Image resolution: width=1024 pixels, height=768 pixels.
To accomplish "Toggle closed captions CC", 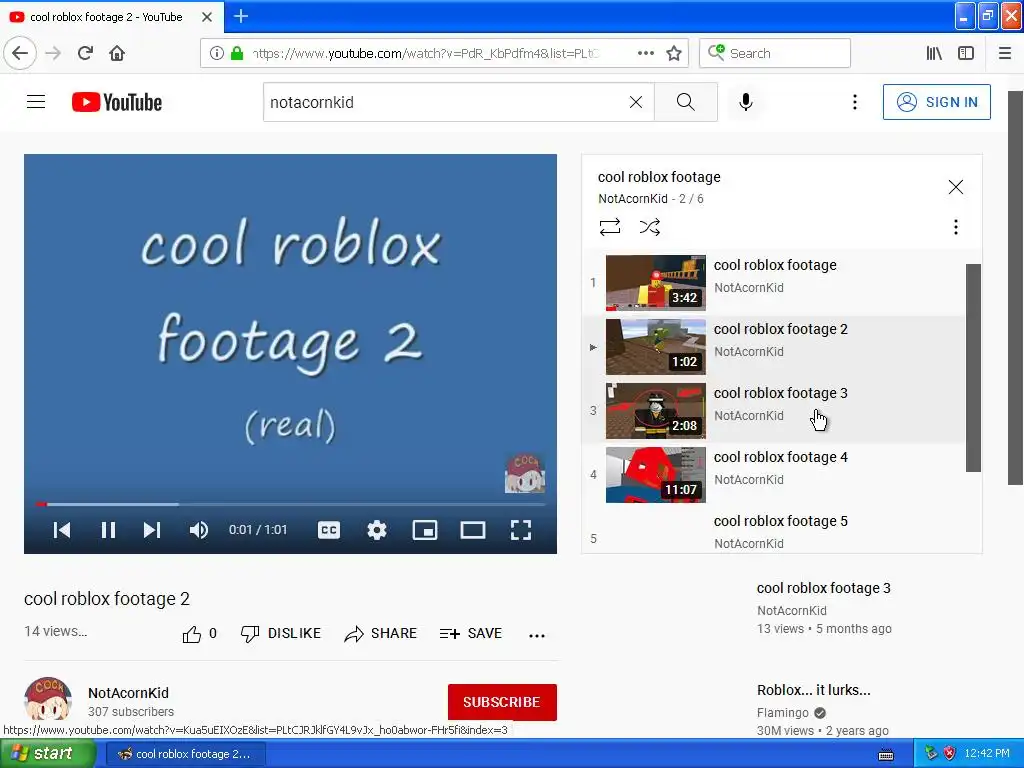I will (x=328, y=530).
